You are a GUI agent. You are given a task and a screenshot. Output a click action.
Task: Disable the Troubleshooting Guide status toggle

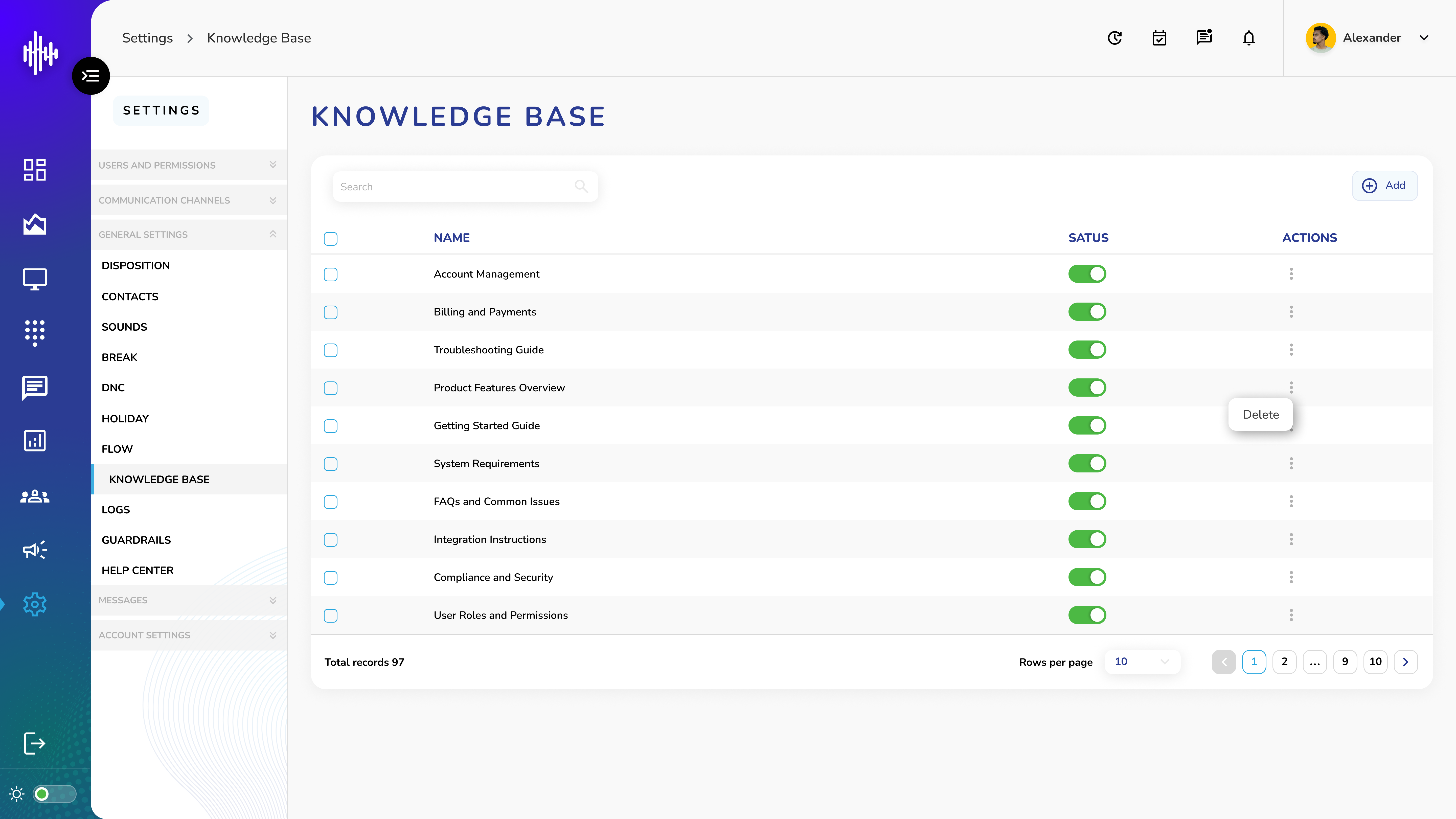click(x=1087, y=350)
